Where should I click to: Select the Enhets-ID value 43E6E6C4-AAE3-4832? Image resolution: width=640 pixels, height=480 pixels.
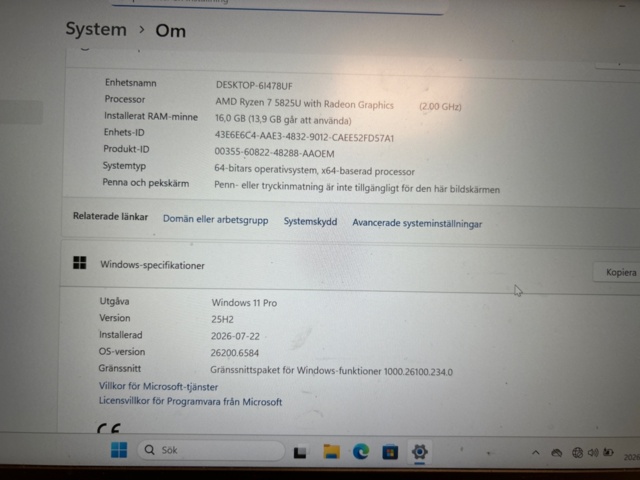point(304,137)
